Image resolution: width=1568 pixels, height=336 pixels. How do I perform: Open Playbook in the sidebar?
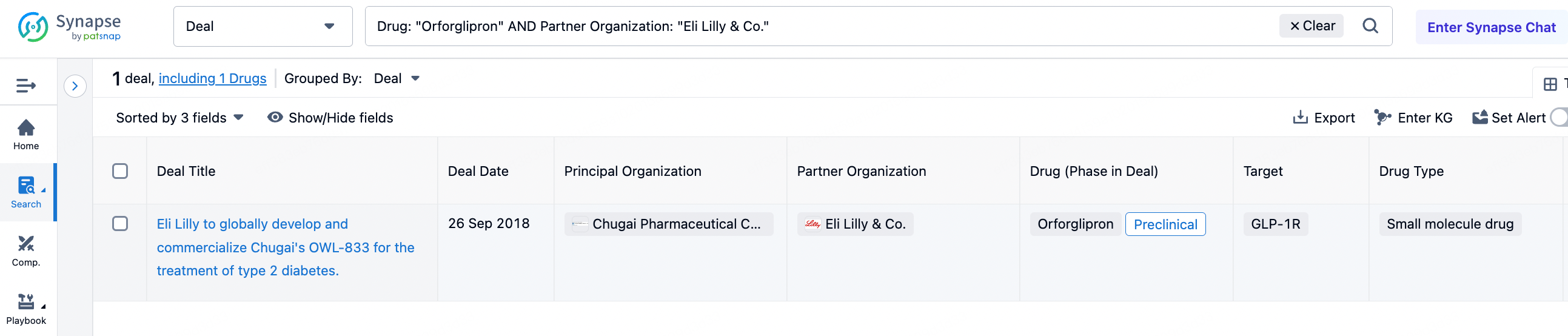[x=26, y=309]
